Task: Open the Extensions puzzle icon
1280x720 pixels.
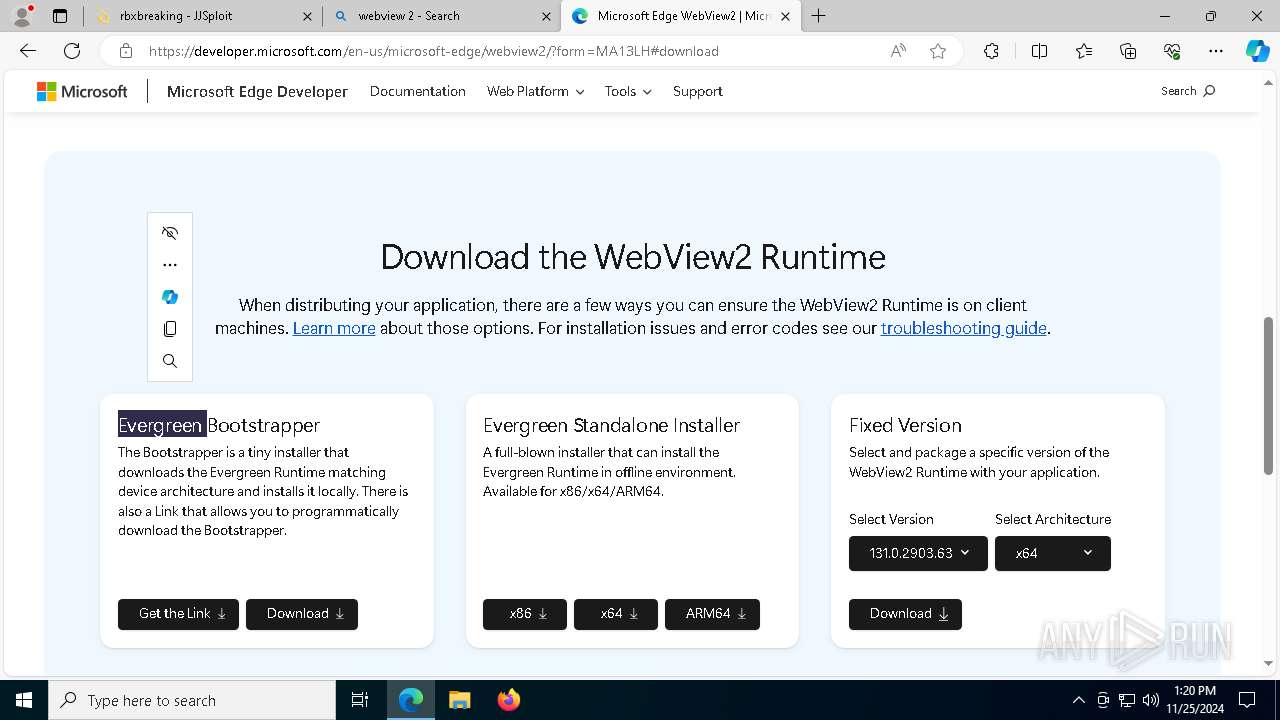Action: pyautogui.click(x=991, y=51)
